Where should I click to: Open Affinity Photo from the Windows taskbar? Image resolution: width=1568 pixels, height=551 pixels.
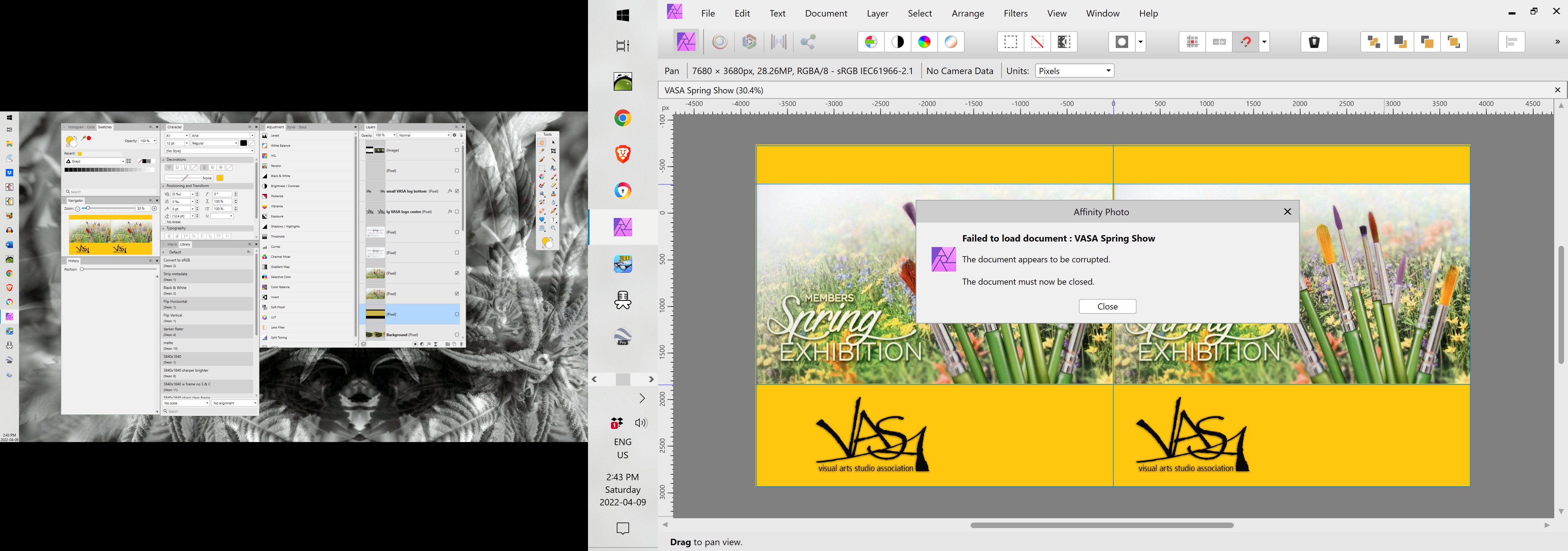click(x=623, y=227)
